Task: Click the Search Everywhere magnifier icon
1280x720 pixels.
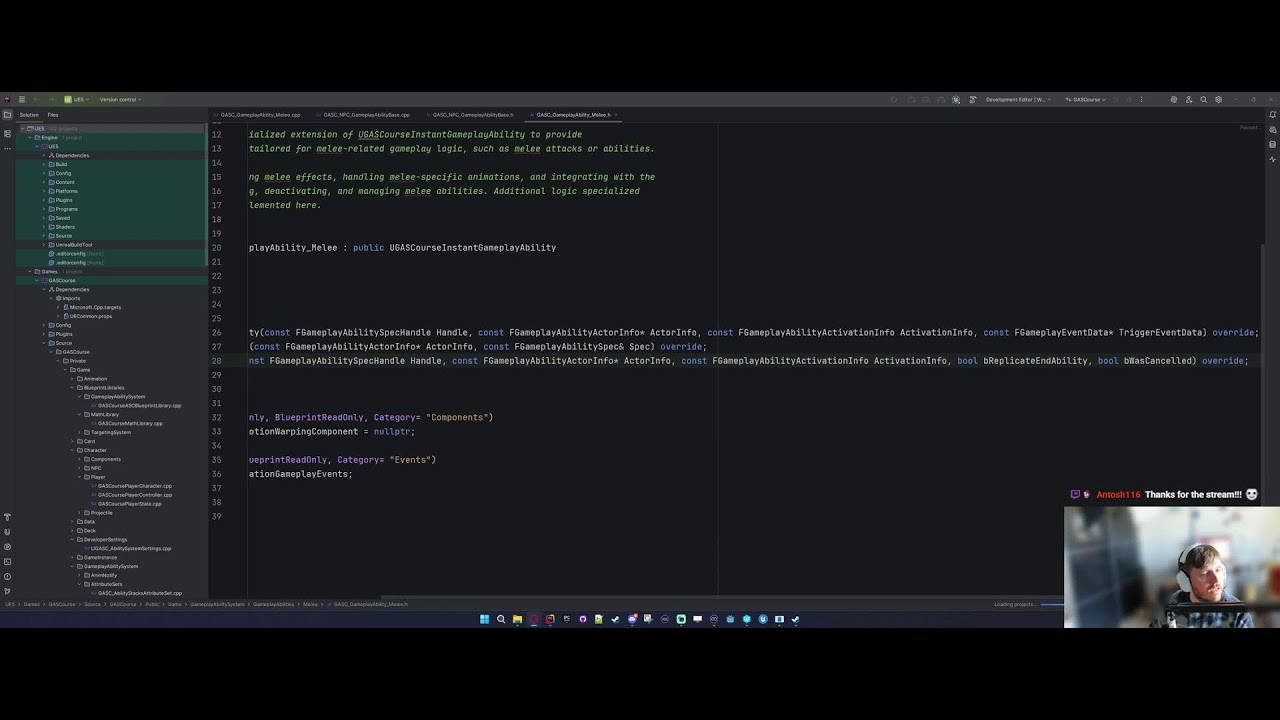Action: coord(1203,100)
